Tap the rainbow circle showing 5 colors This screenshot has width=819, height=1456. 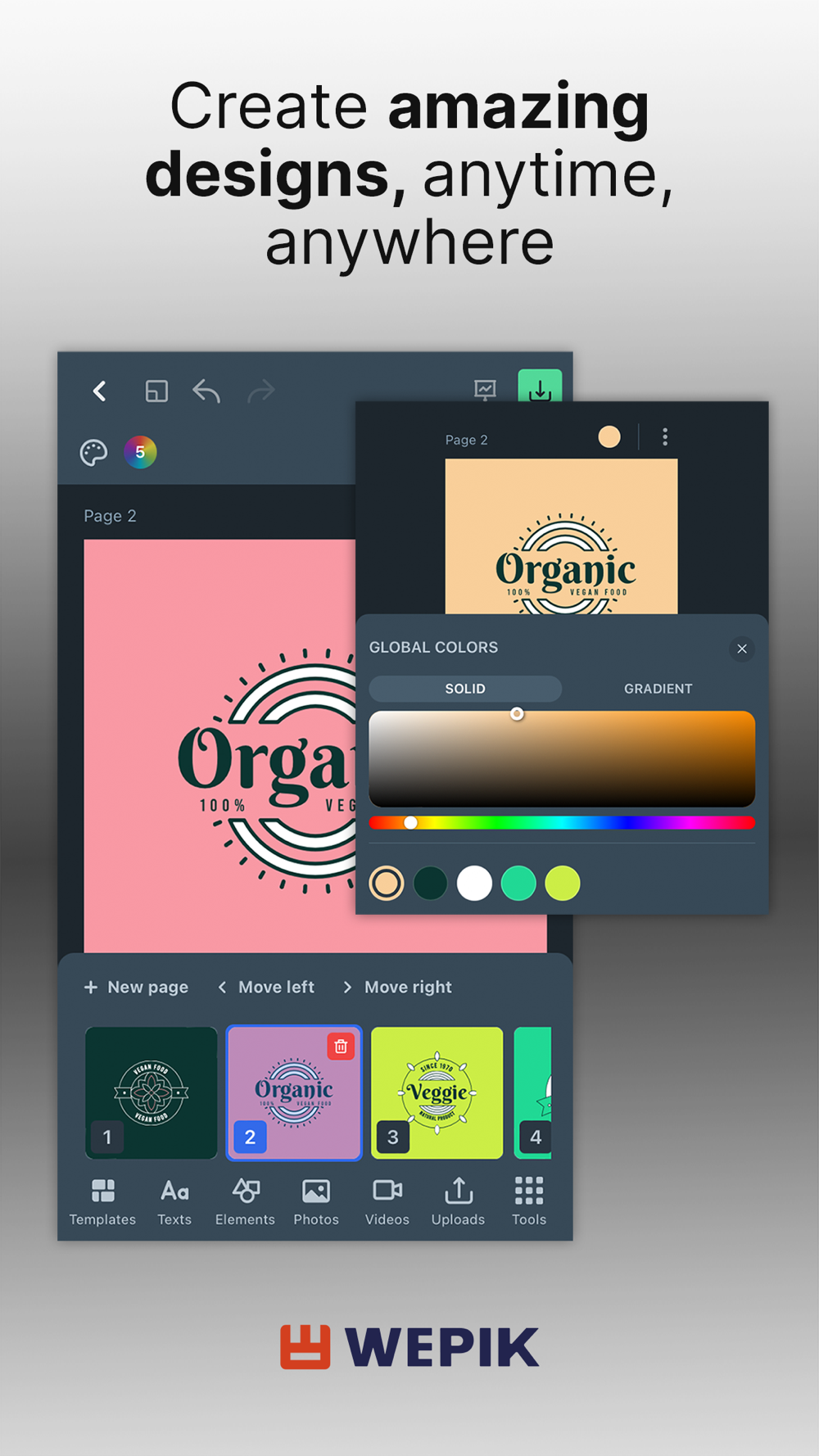click(x=140, y=452)
